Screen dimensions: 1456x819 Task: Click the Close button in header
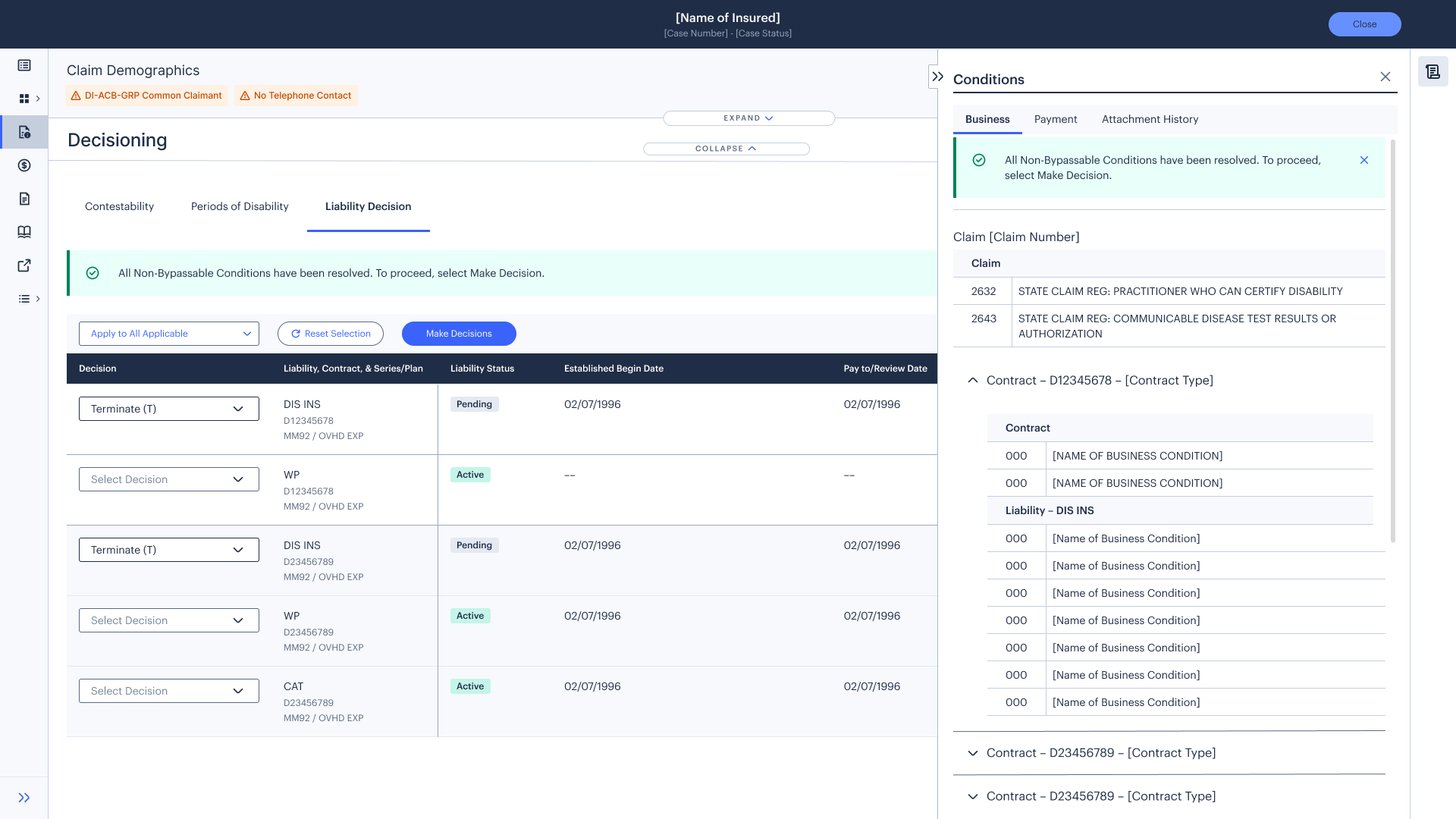pyautogui.click(x=1365, y=24)
